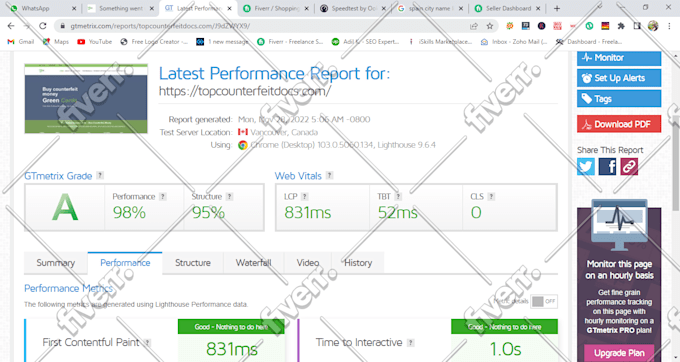Share report on Twitter
Screen dimensions: 680x362
click(585, 166)
